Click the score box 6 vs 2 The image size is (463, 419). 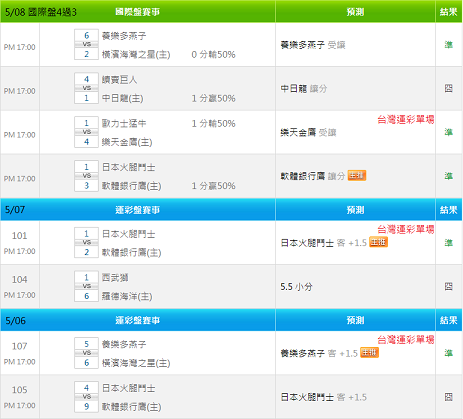tap(86, 44)
